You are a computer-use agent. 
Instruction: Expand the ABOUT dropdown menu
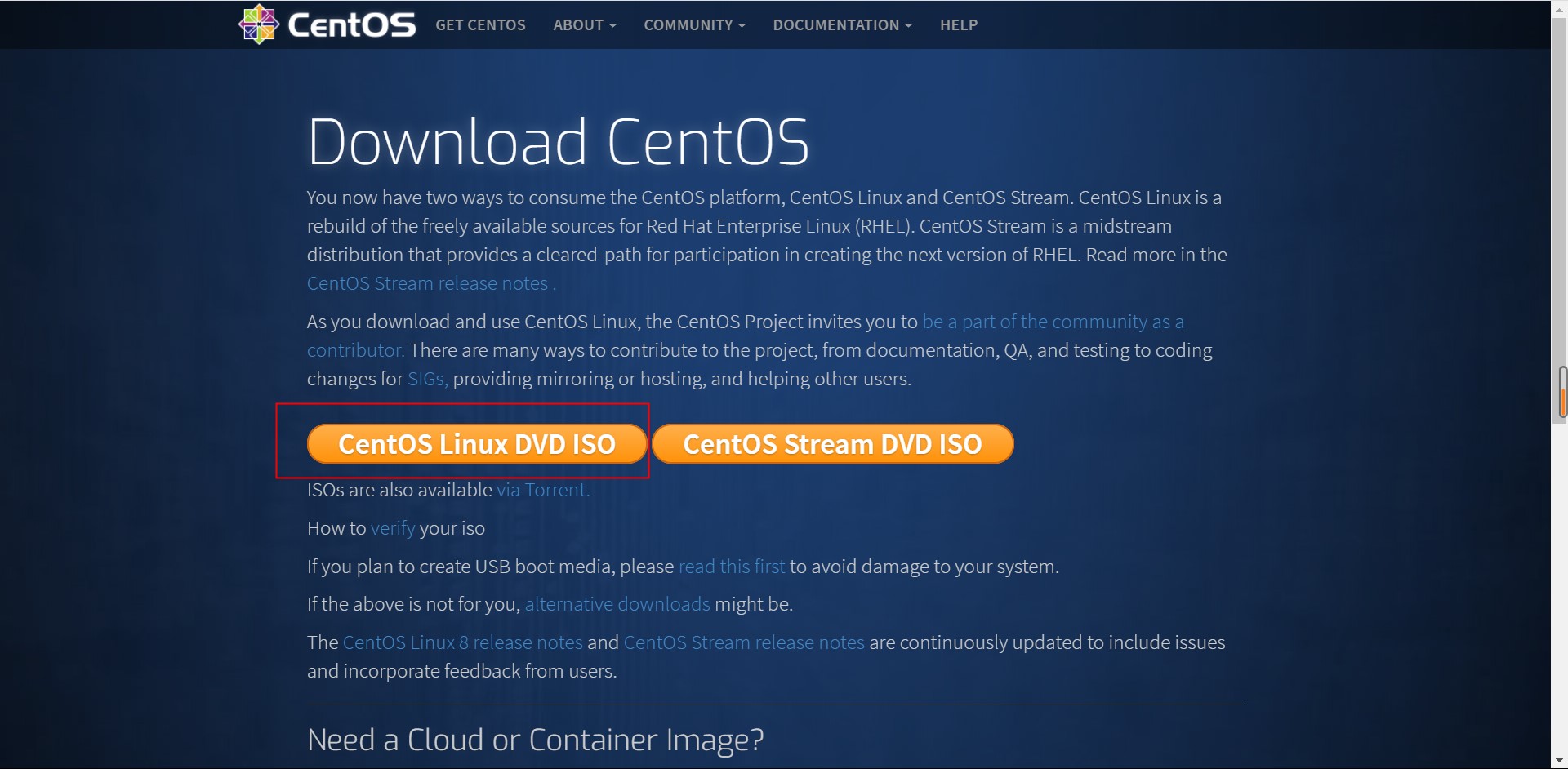pos(585,25)
